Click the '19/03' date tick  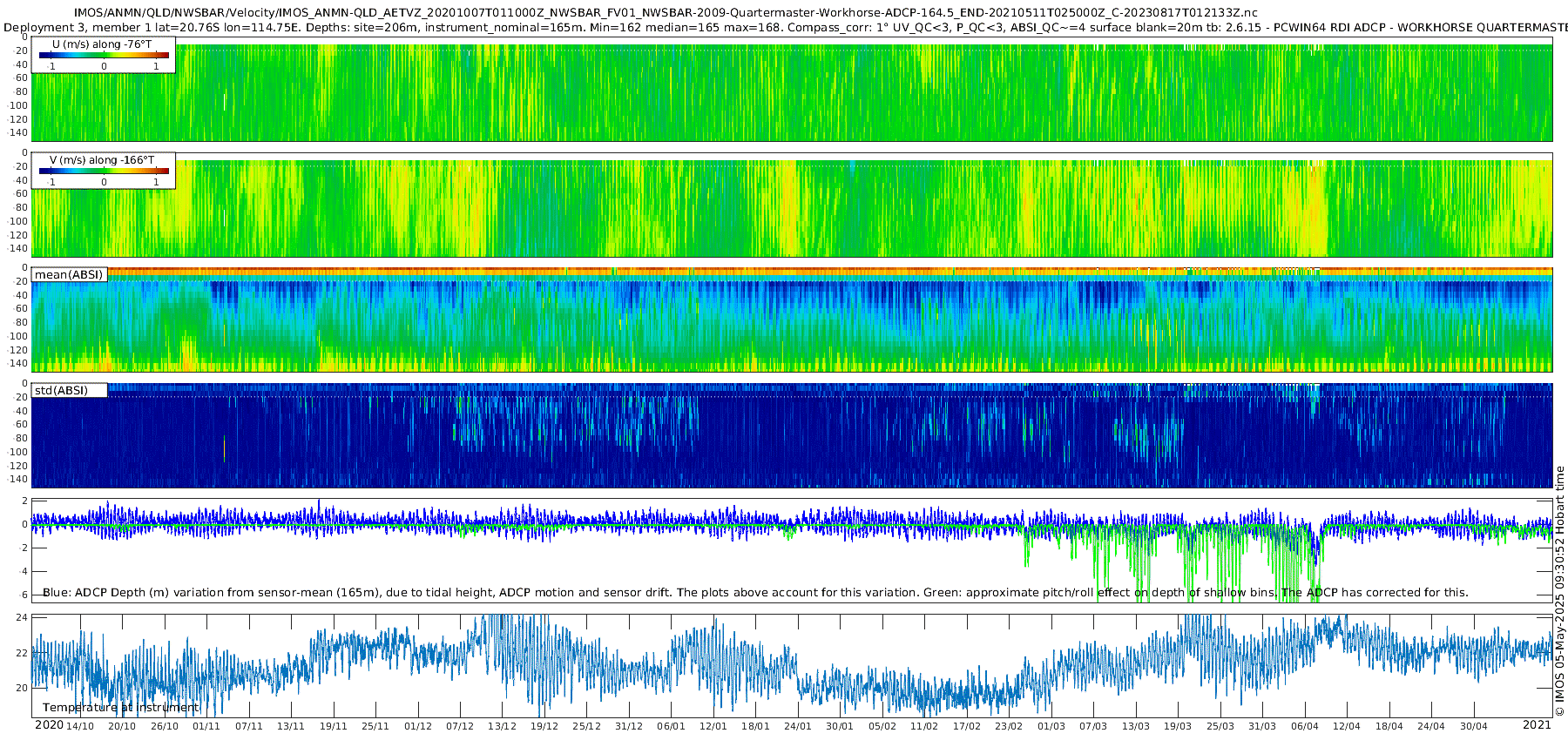point(1178,726)
